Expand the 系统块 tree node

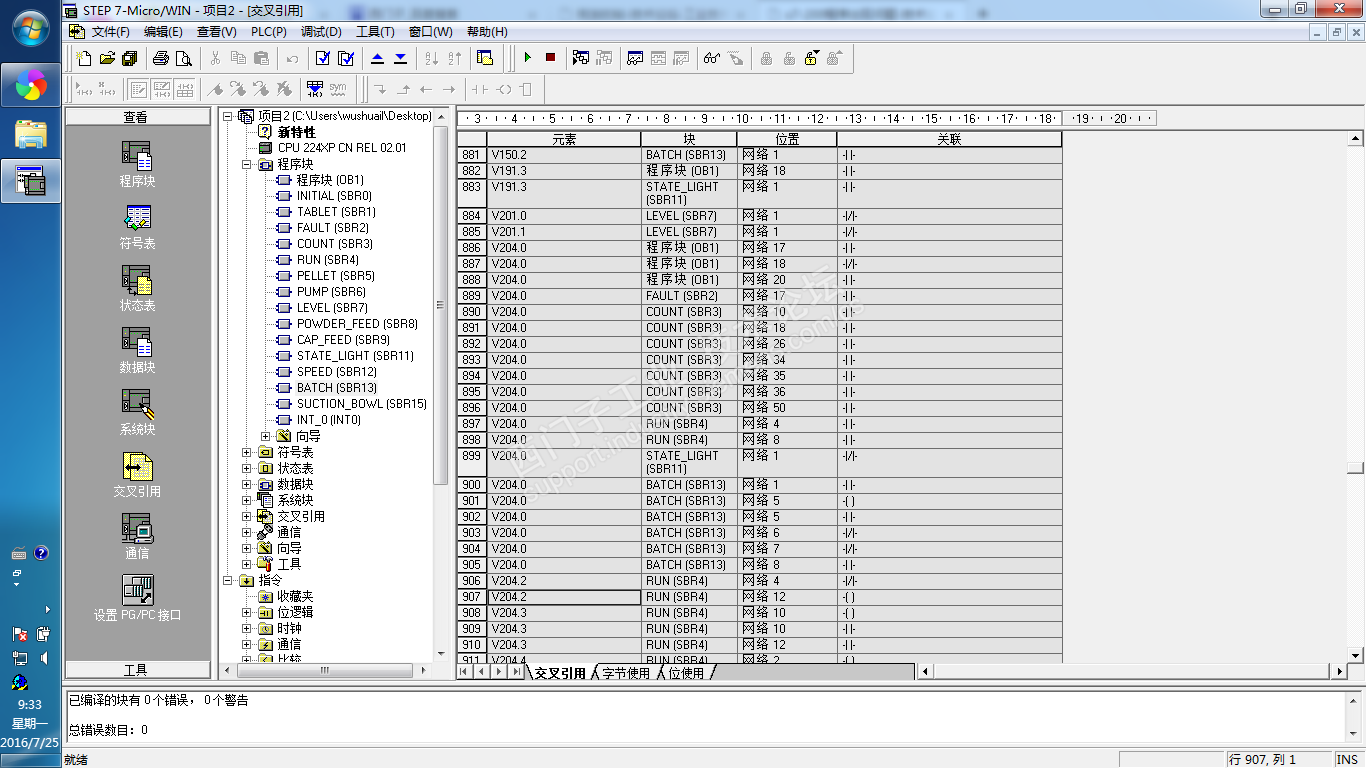(x=247, y=500)
